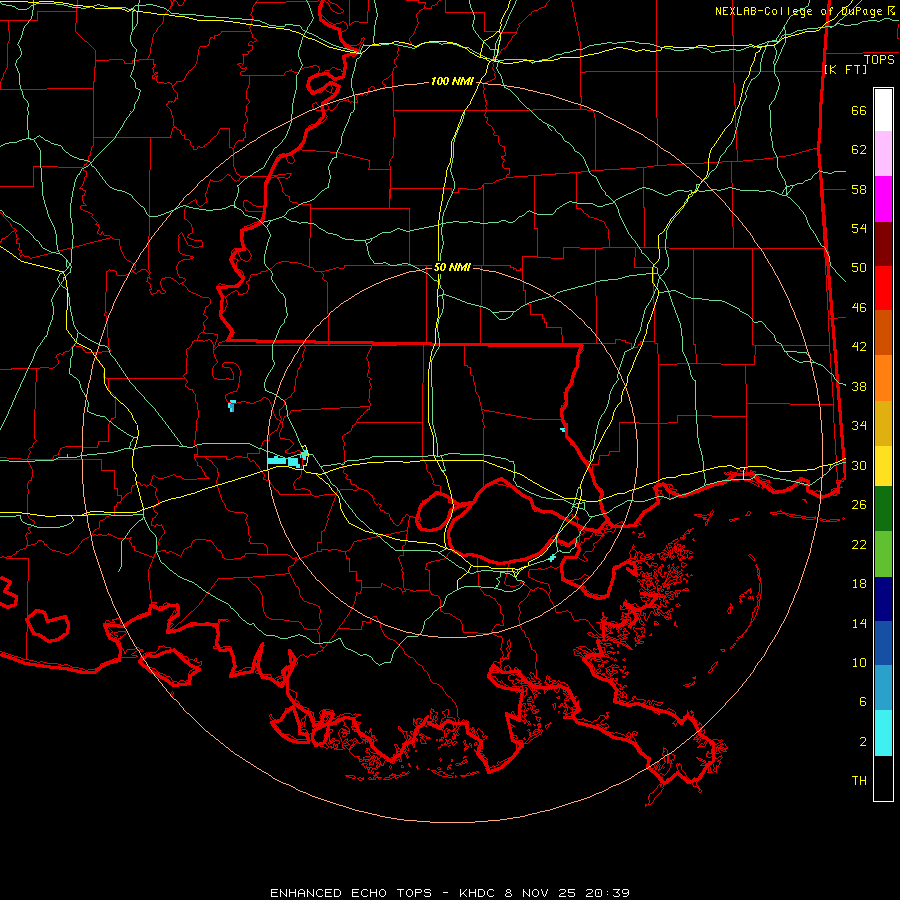The width and height of the screenshot is (900, 900).
Task: Click the black TH legend swatch
Action: pos(883,778)
